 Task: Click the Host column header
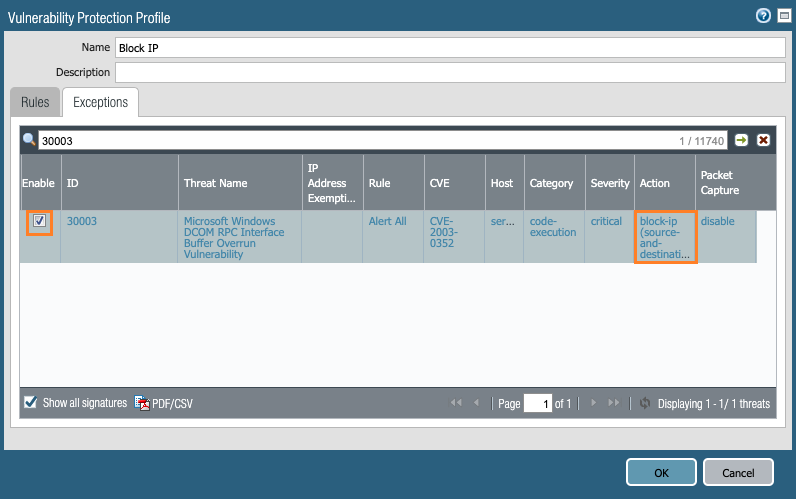click(505, 183)
